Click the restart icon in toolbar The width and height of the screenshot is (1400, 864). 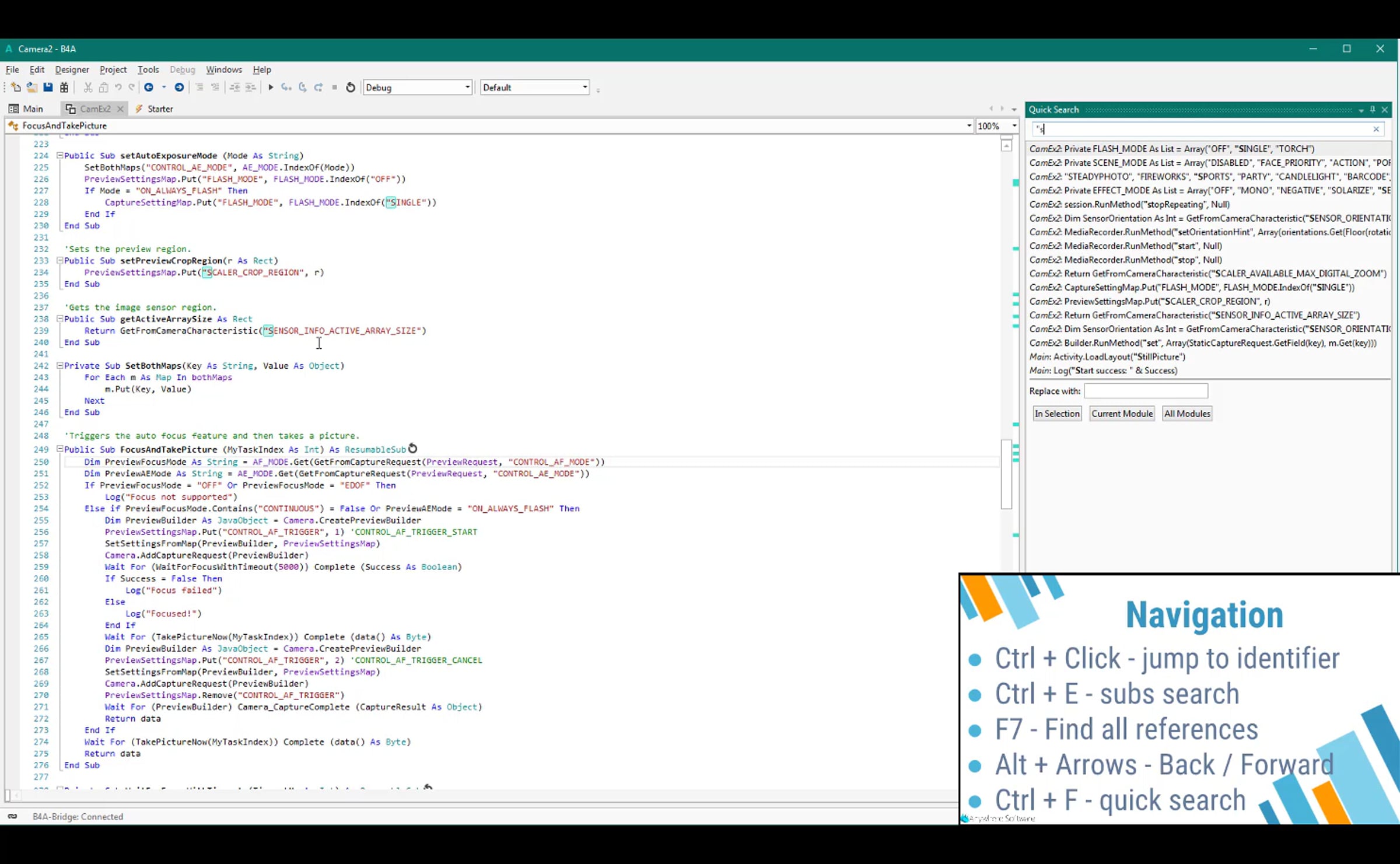(x=351, y=88)
